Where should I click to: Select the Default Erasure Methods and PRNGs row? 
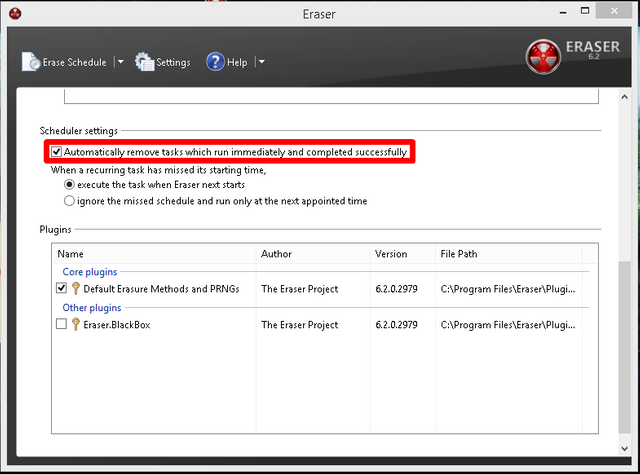(x=161, y=289)
